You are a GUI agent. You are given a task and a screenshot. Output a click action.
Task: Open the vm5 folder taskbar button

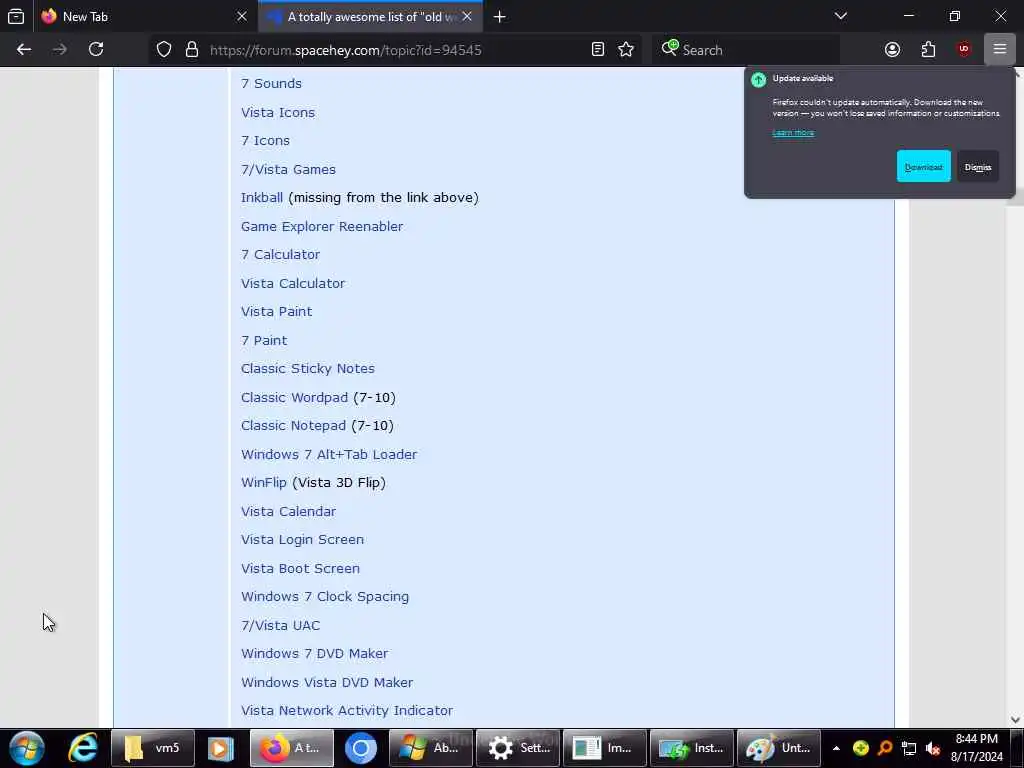point(152,748)
